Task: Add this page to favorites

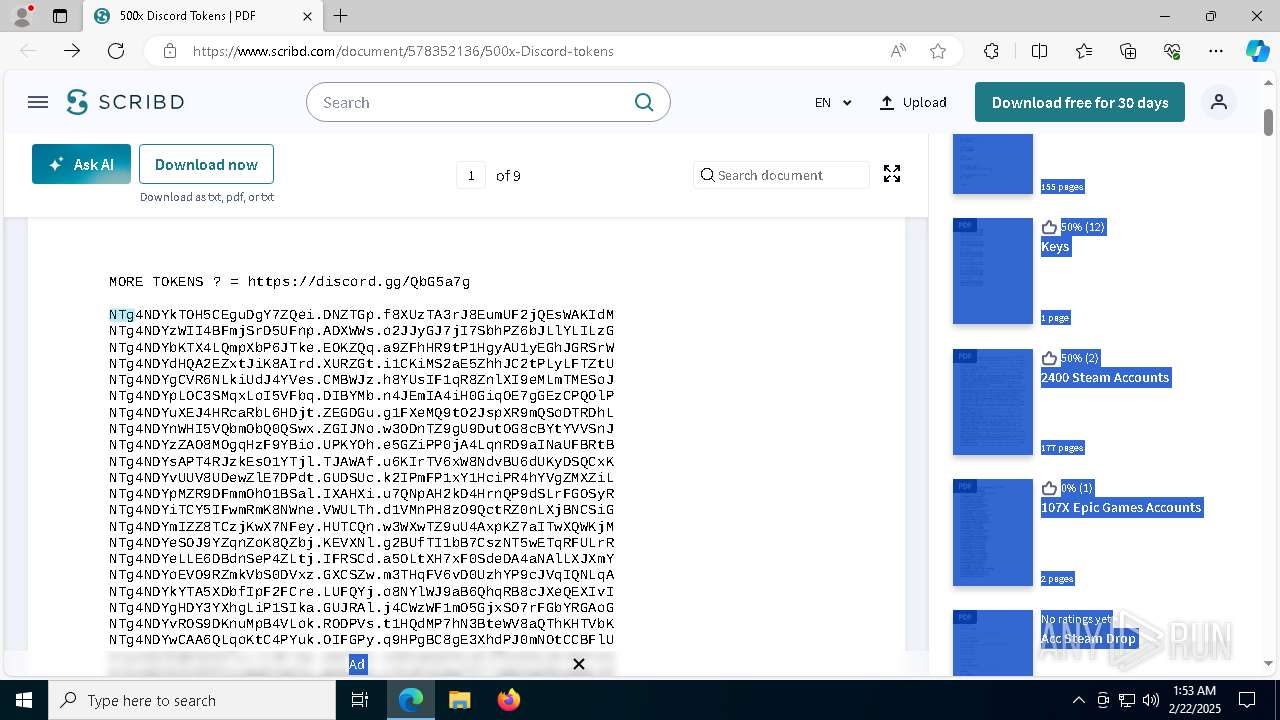Action: (938, 51)
